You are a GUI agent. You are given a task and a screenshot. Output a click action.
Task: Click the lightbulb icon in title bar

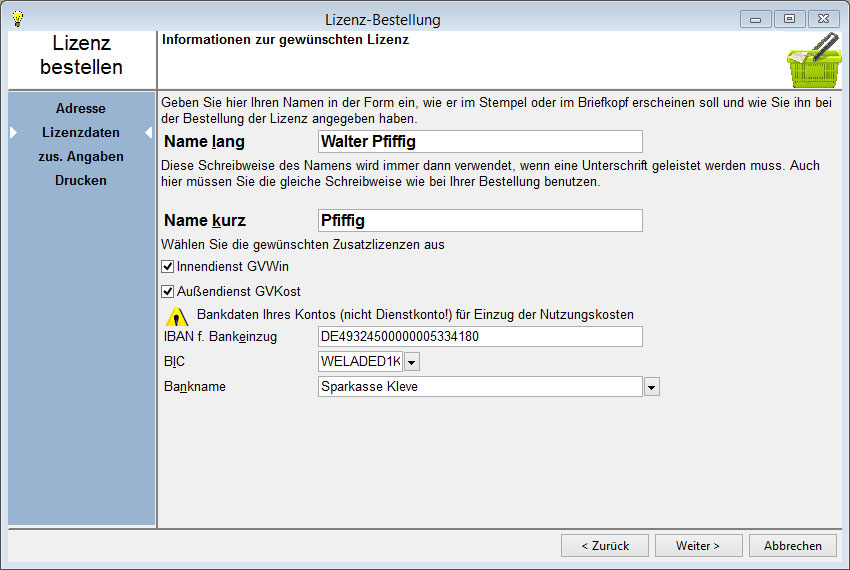[x=17, y=19]
